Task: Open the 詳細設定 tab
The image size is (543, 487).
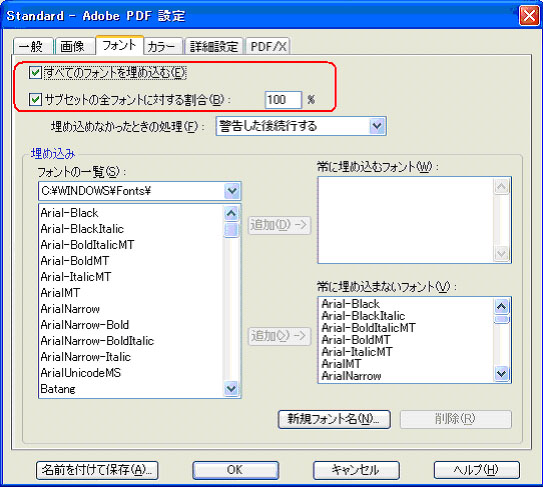Action: (215, 46)
